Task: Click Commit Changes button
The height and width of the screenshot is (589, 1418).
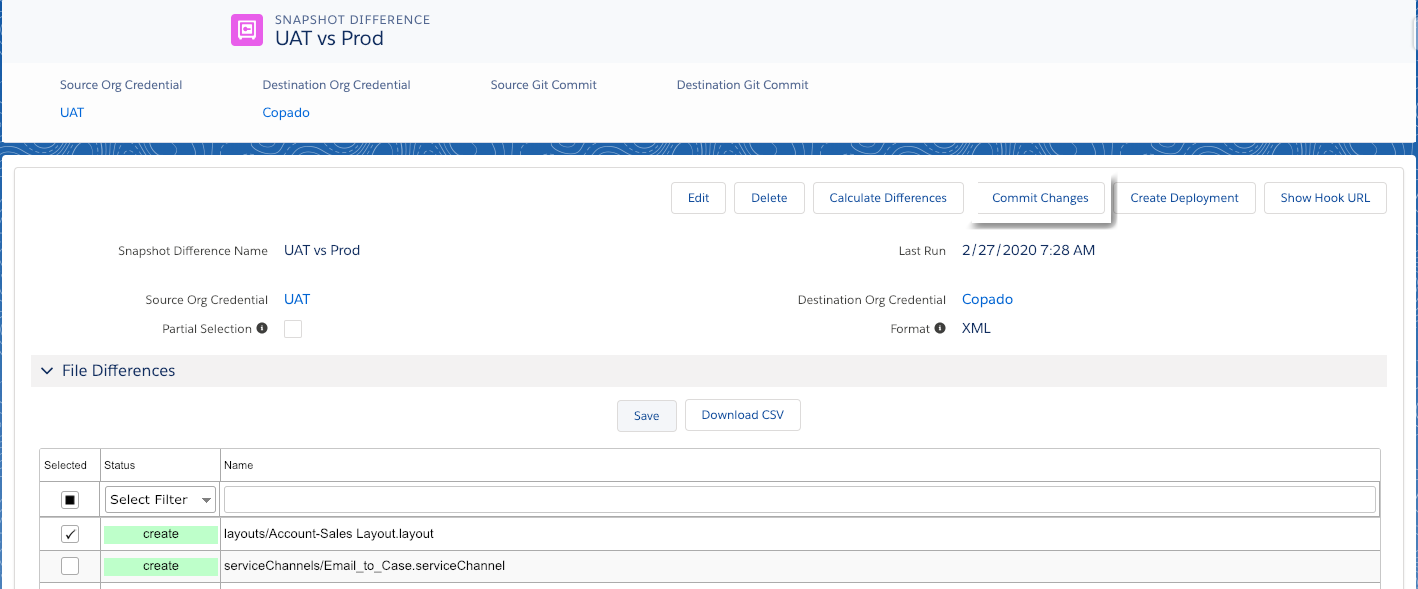Action: point(1040,198)
